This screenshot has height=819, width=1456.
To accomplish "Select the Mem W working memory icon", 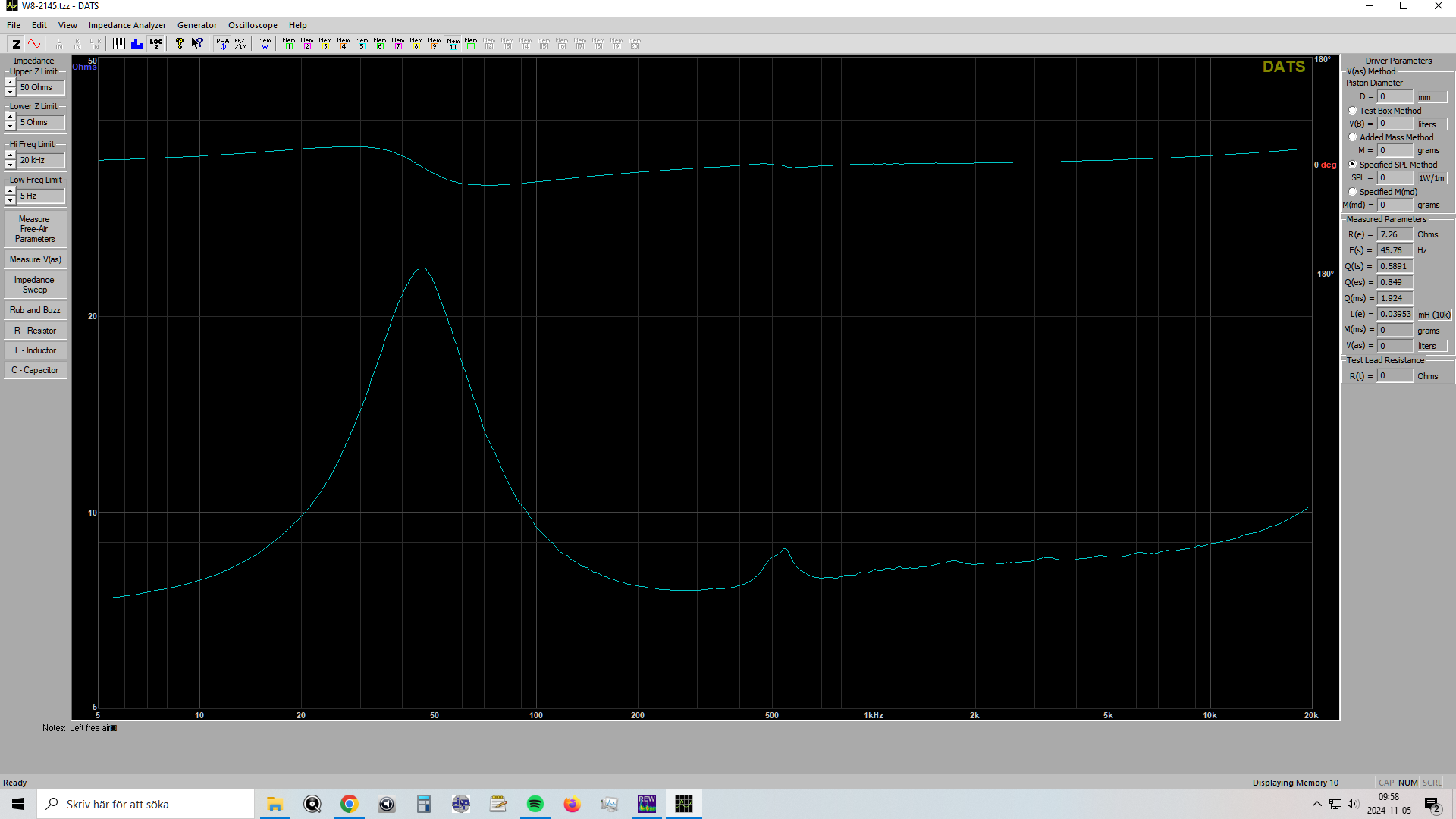I will coord(265,44).
